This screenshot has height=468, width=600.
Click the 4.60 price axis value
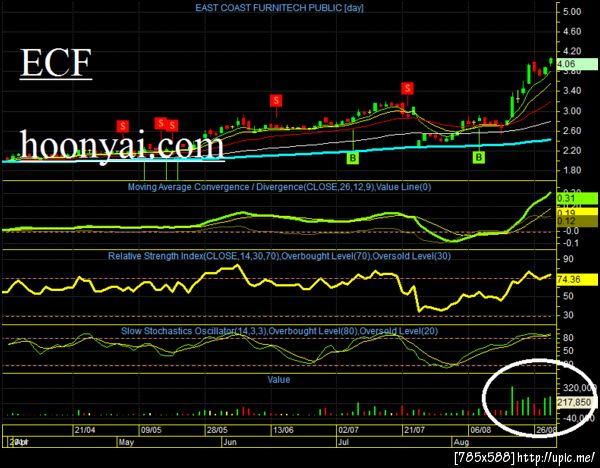click(x=572, y=31)
